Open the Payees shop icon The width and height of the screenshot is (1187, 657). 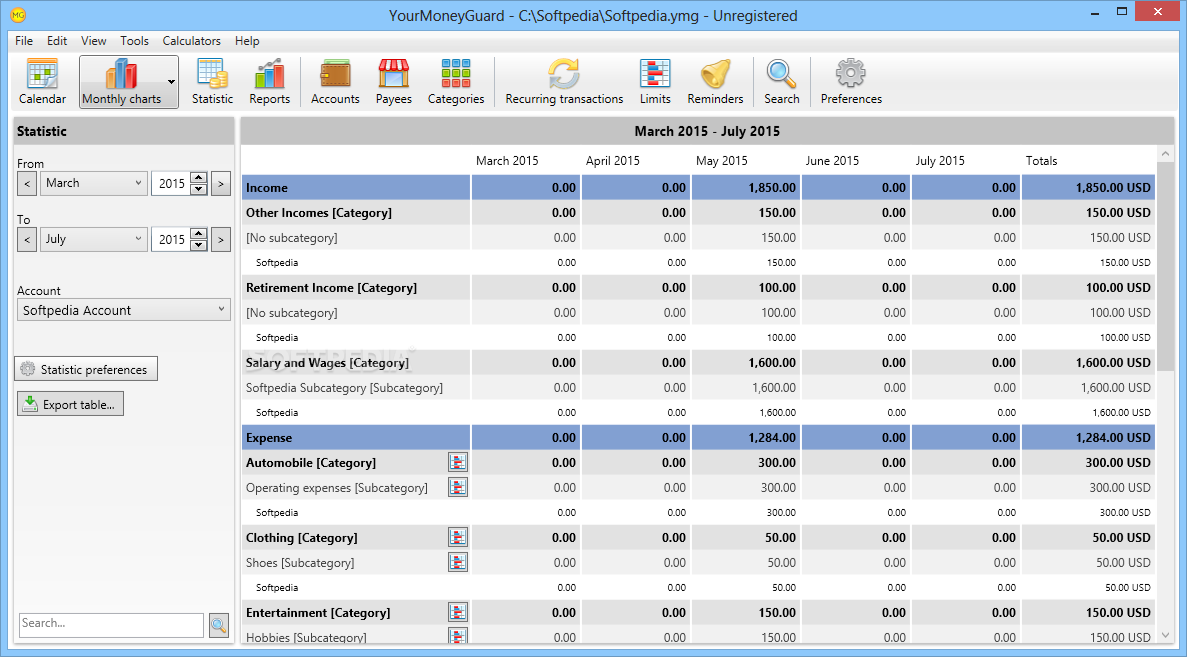(394, 82)
